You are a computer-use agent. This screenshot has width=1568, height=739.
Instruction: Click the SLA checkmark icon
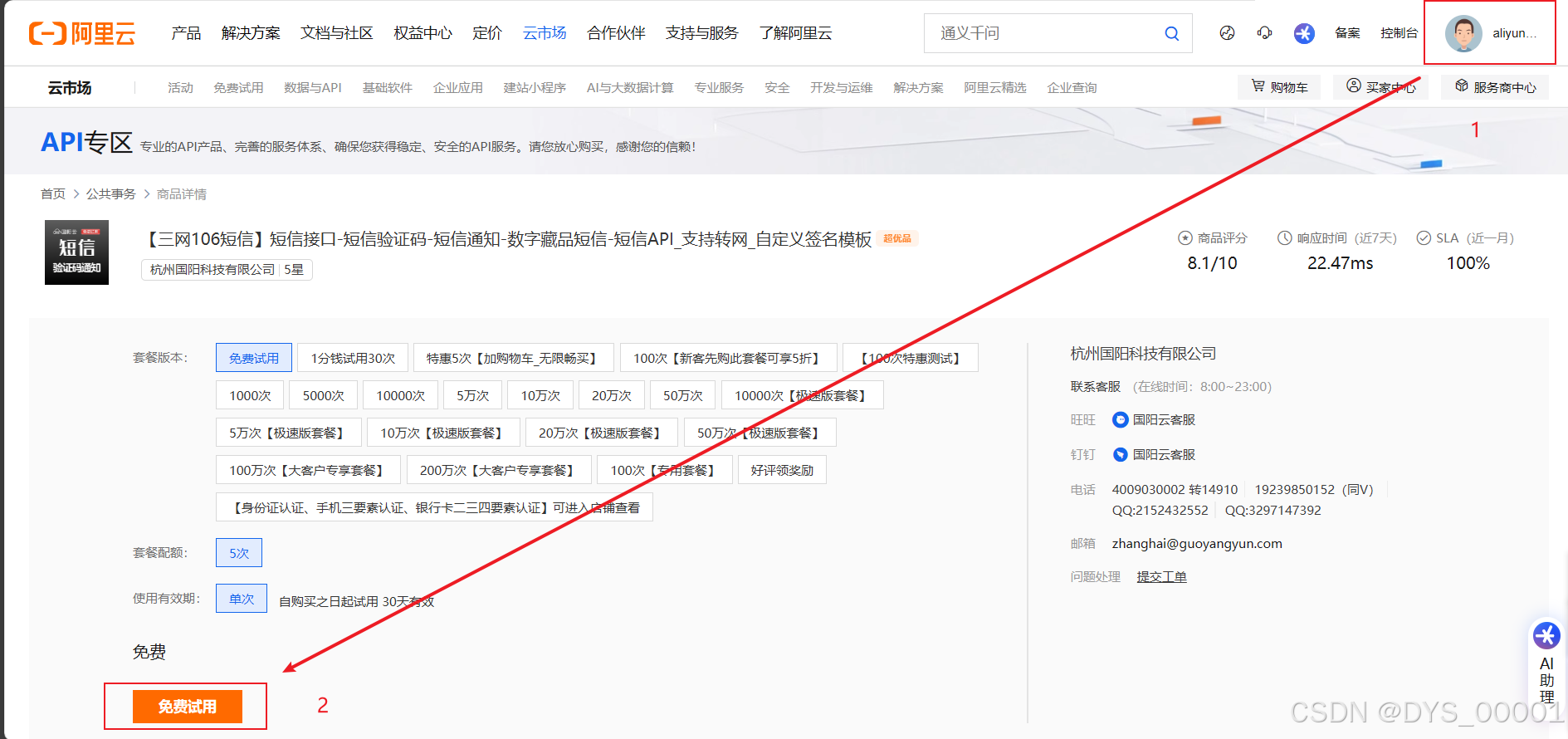[x=1424, y=238]
